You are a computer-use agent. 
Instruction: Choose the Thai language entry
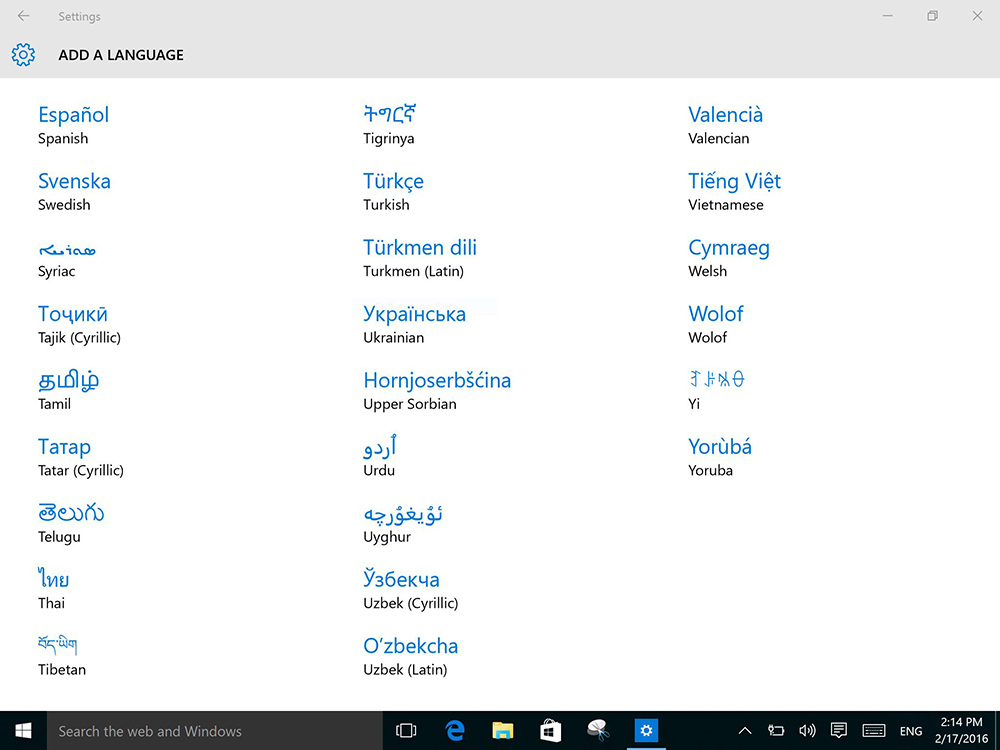coord(54,589)
